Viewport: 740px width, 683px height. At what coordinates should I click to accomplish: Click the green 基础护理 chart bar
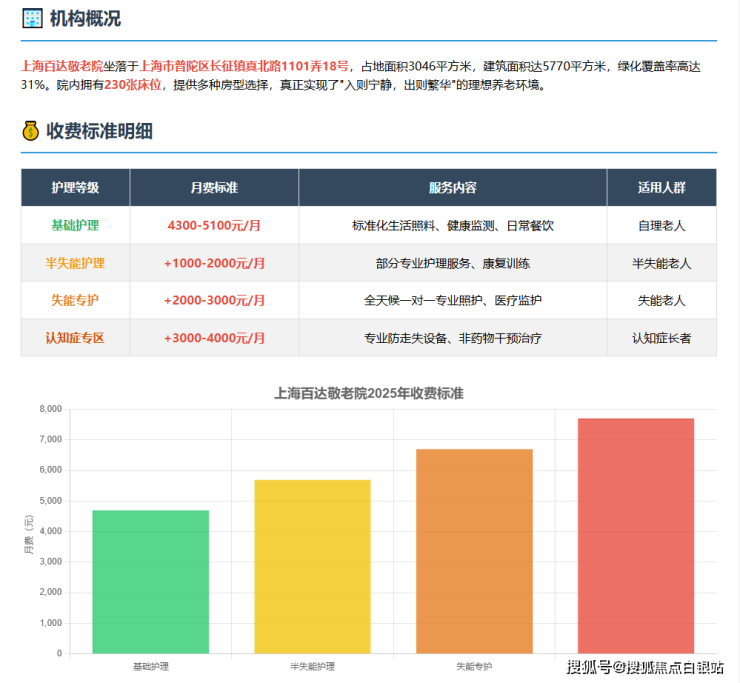coord(150,581)
